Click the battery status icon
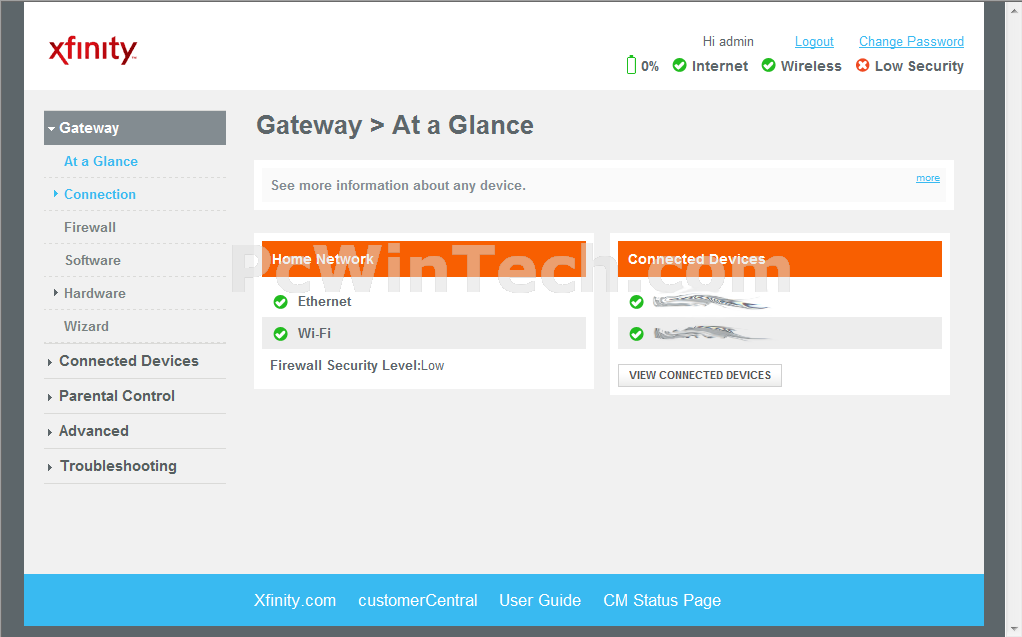 [631, 65]
